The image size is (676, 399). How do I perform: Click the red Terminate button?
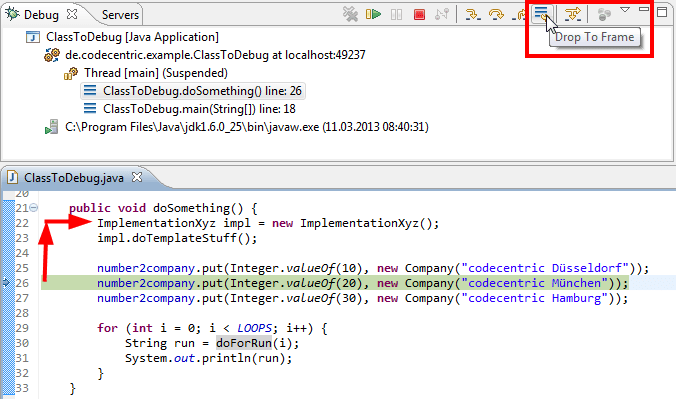(x=419, y=15)
